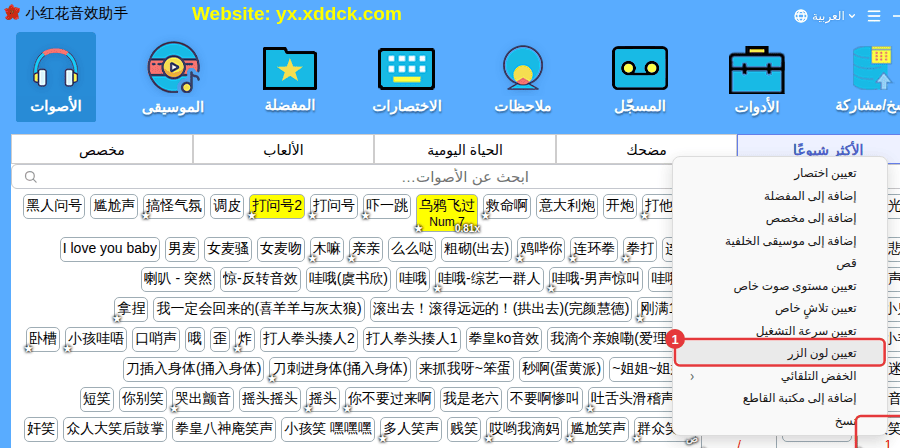Image resolution: width=900 pixels, height=448 pixels.
Task: Select تعيين مستوى صوت خاص entry
Action: pos(779,286)
